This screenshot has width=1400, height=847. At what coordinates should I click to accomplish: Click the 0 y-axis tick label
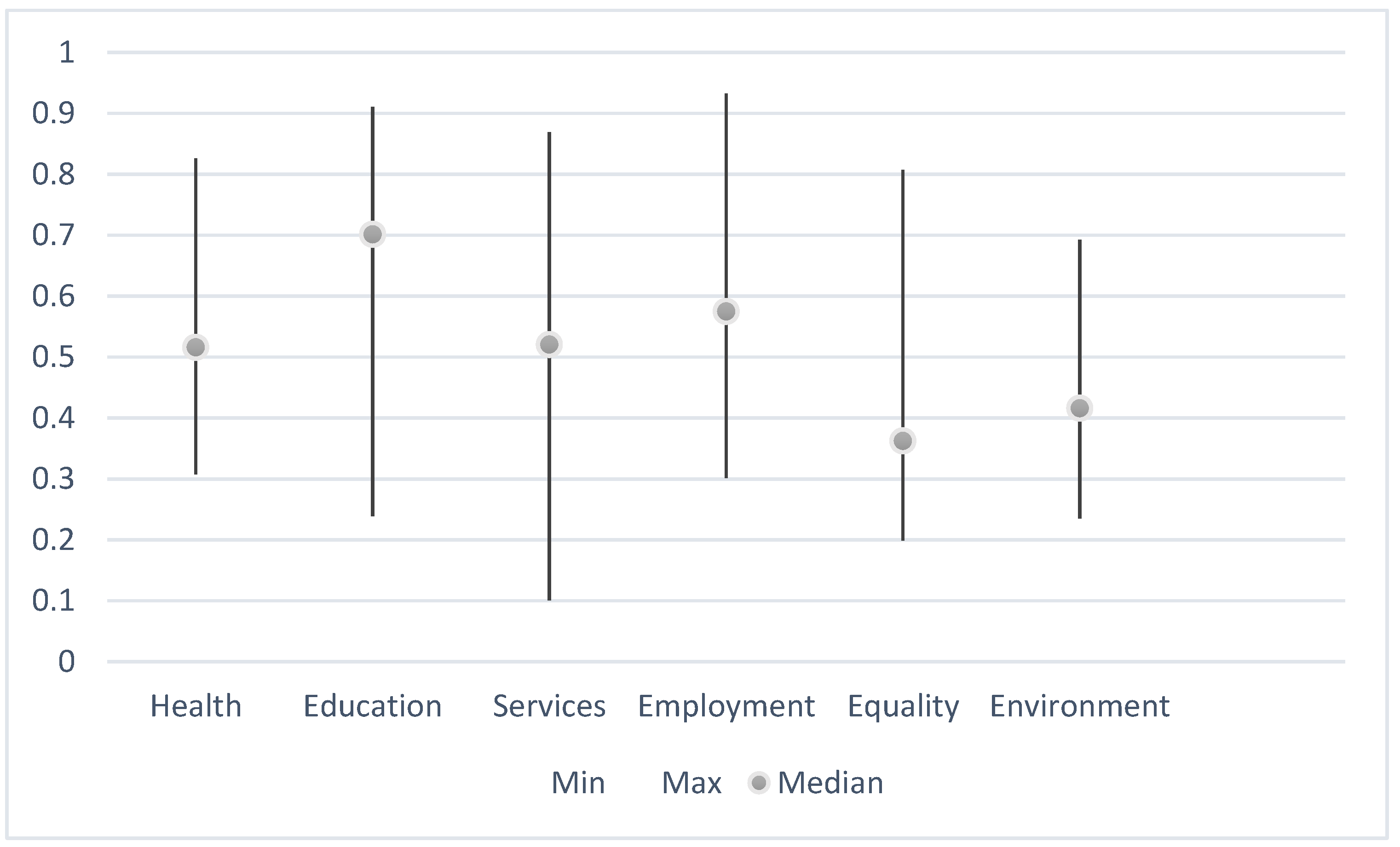pos(66,661)
